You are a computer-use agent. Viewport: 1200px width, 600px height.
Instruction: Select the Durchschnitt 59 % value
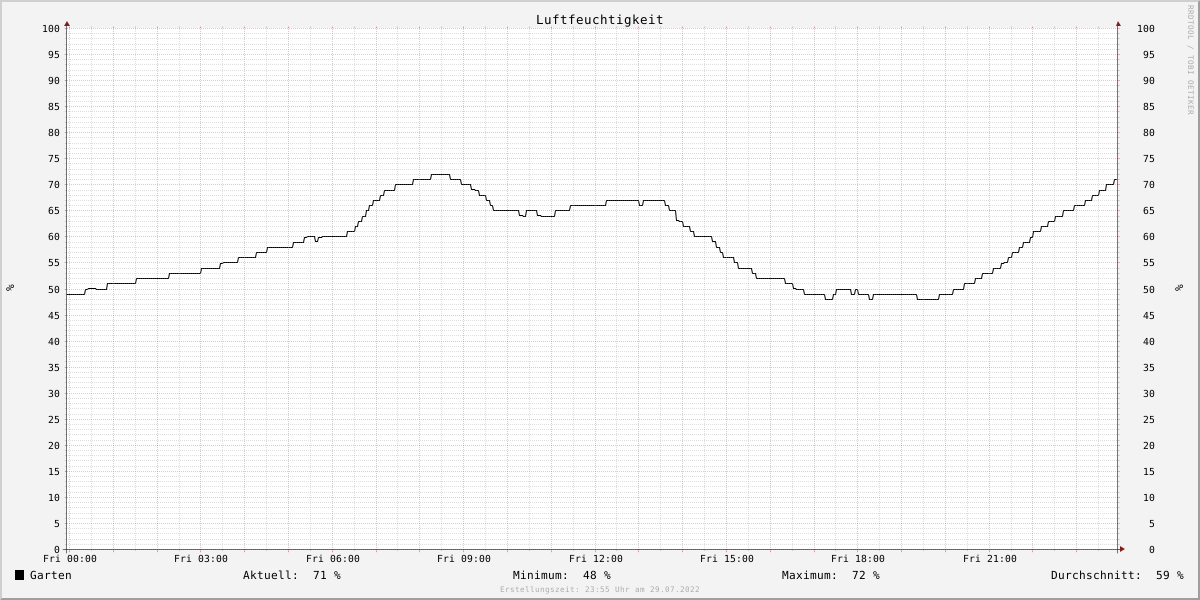[1170, 575]
